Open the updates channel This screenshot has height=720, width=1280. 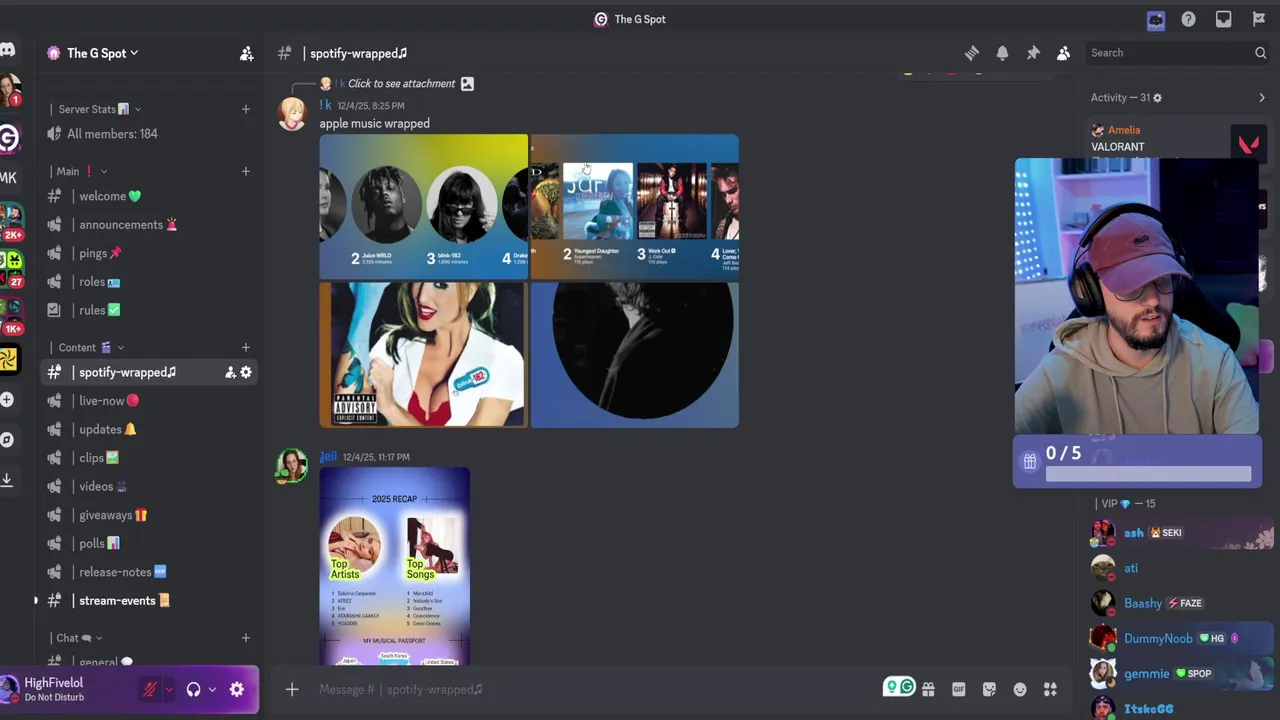pyautogui.click(x=150, y=429)
